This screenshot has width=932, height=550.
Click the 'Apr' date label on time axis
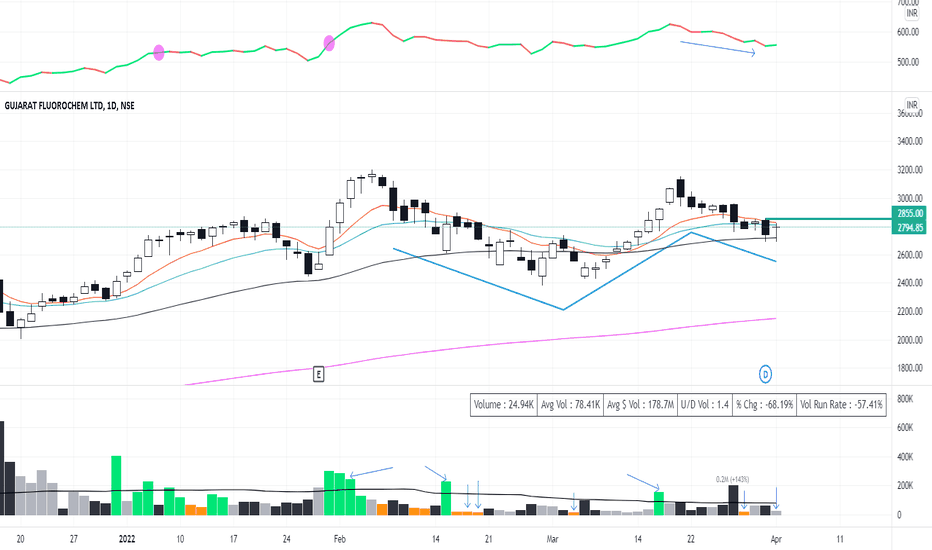[776, 539]
